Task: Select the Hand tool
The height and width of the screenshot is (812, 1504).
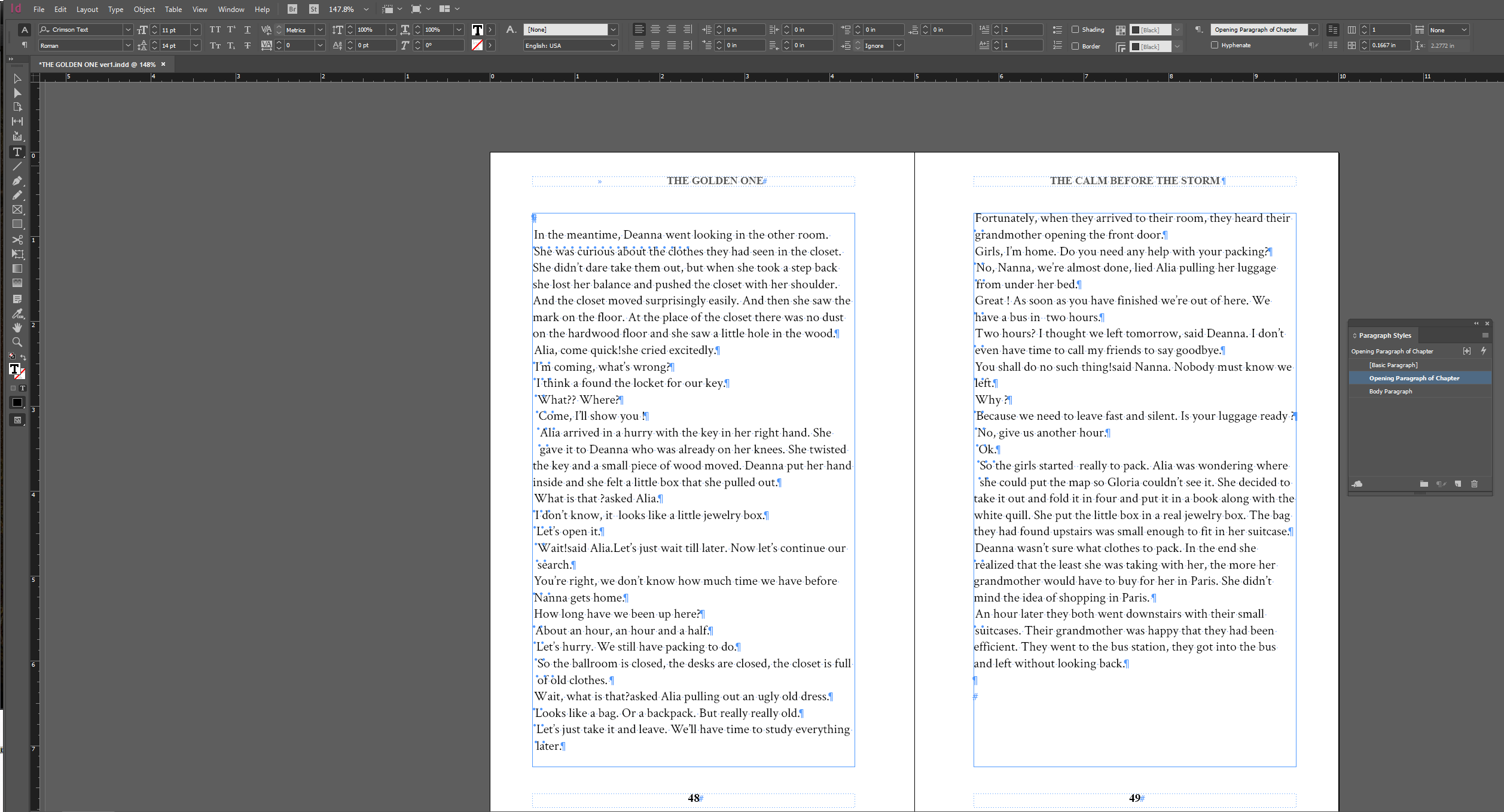Action: pos(17,328)
